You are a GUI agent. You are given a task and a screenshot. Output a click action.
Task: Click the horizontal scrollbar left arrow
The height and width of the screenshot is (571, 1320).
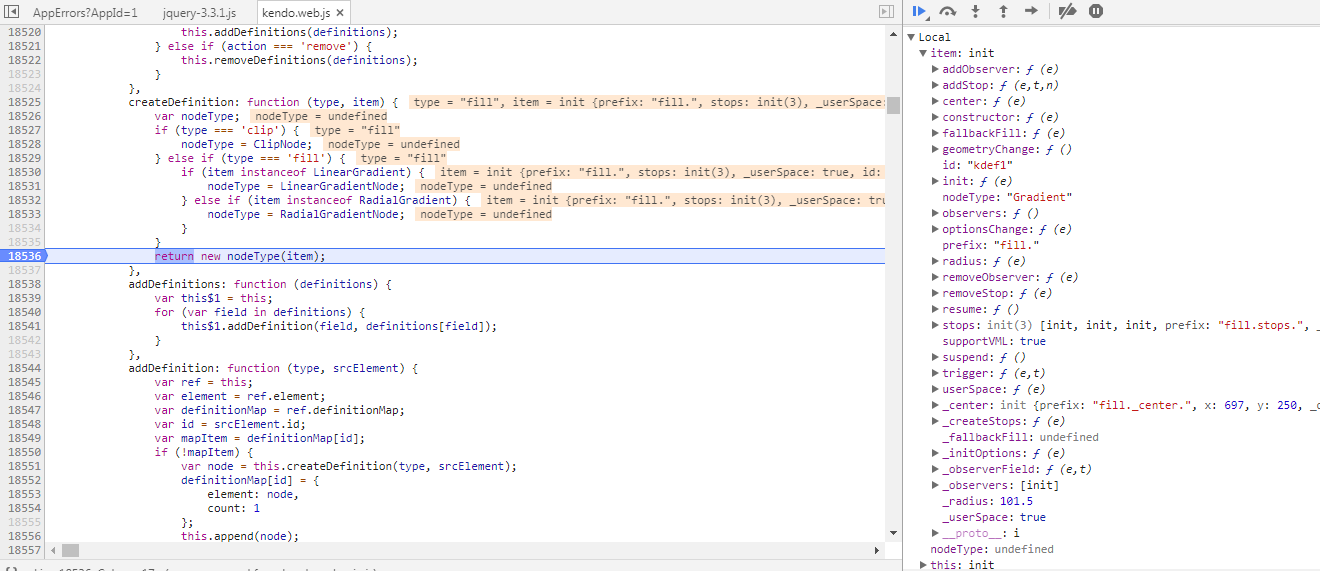pos(53,550)
